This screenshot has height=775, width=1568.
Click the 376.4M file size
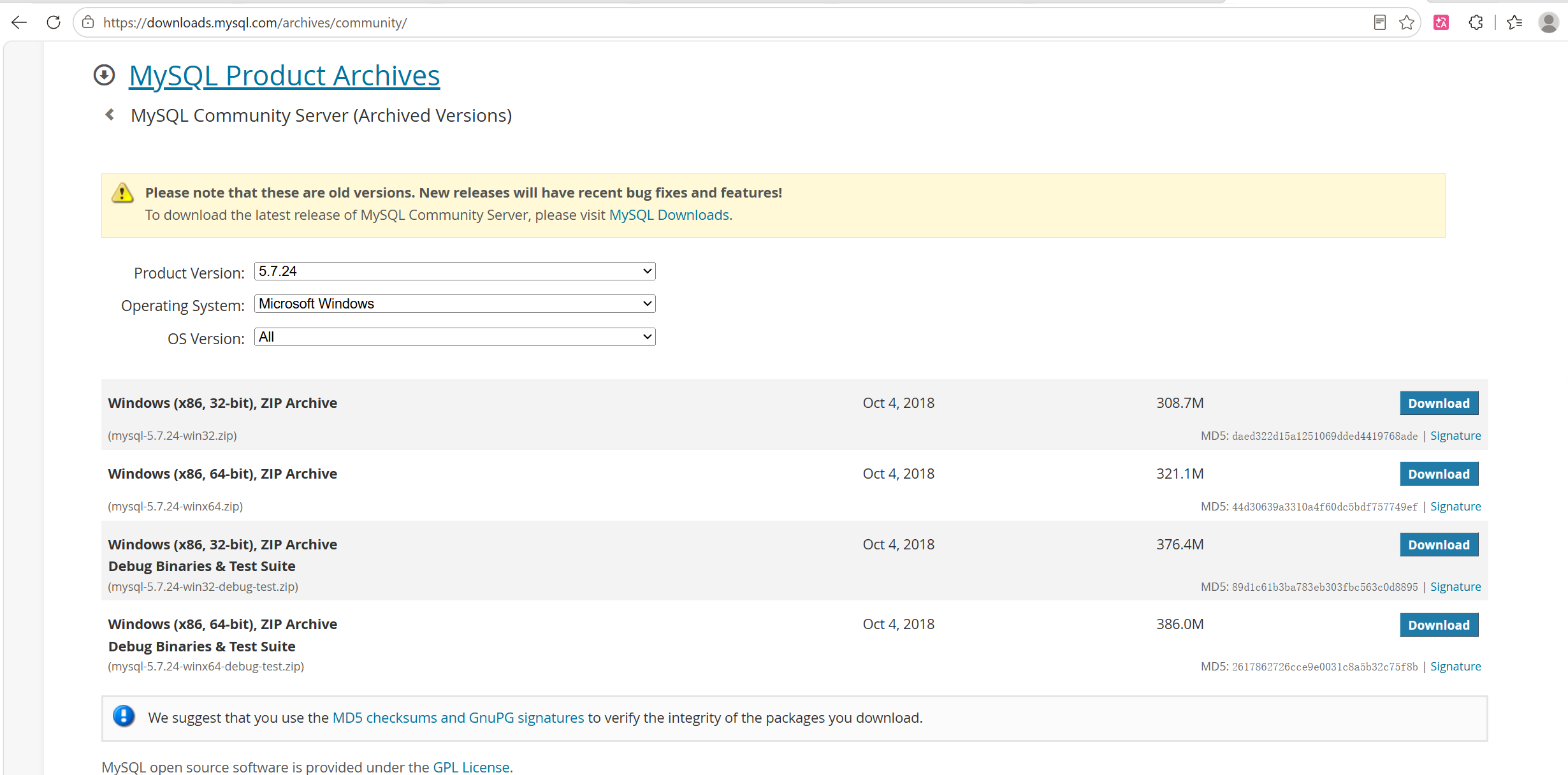1180,545
